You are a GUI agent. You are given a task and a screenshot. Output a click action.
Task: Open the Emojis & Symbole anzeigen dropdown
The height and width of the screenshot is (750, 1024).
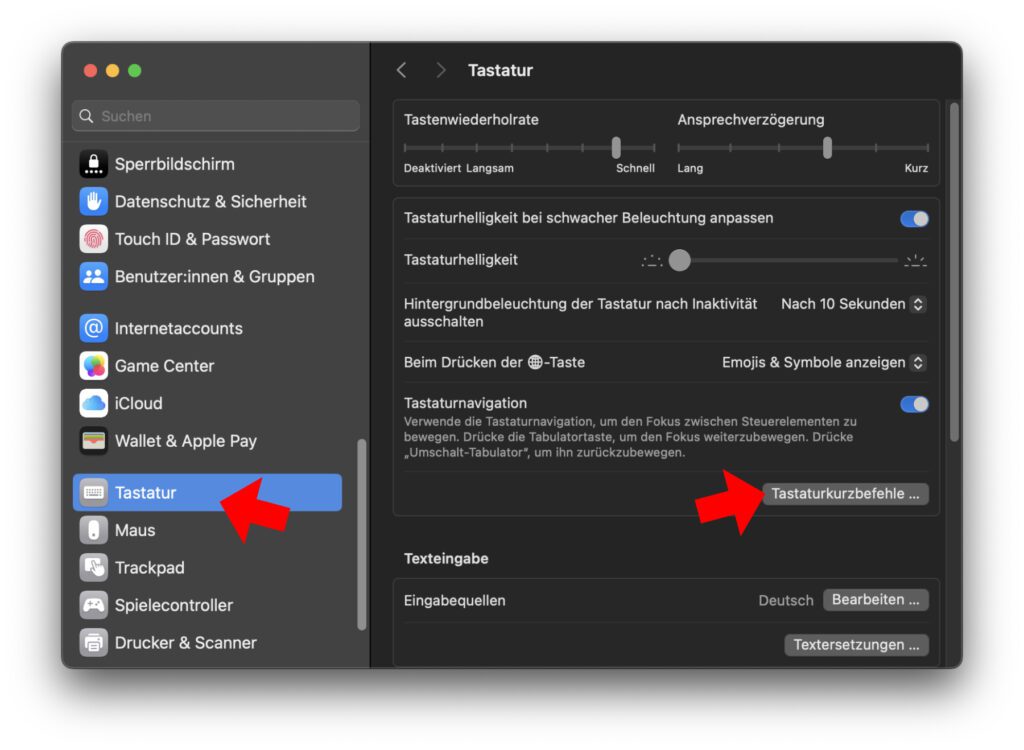822,362
